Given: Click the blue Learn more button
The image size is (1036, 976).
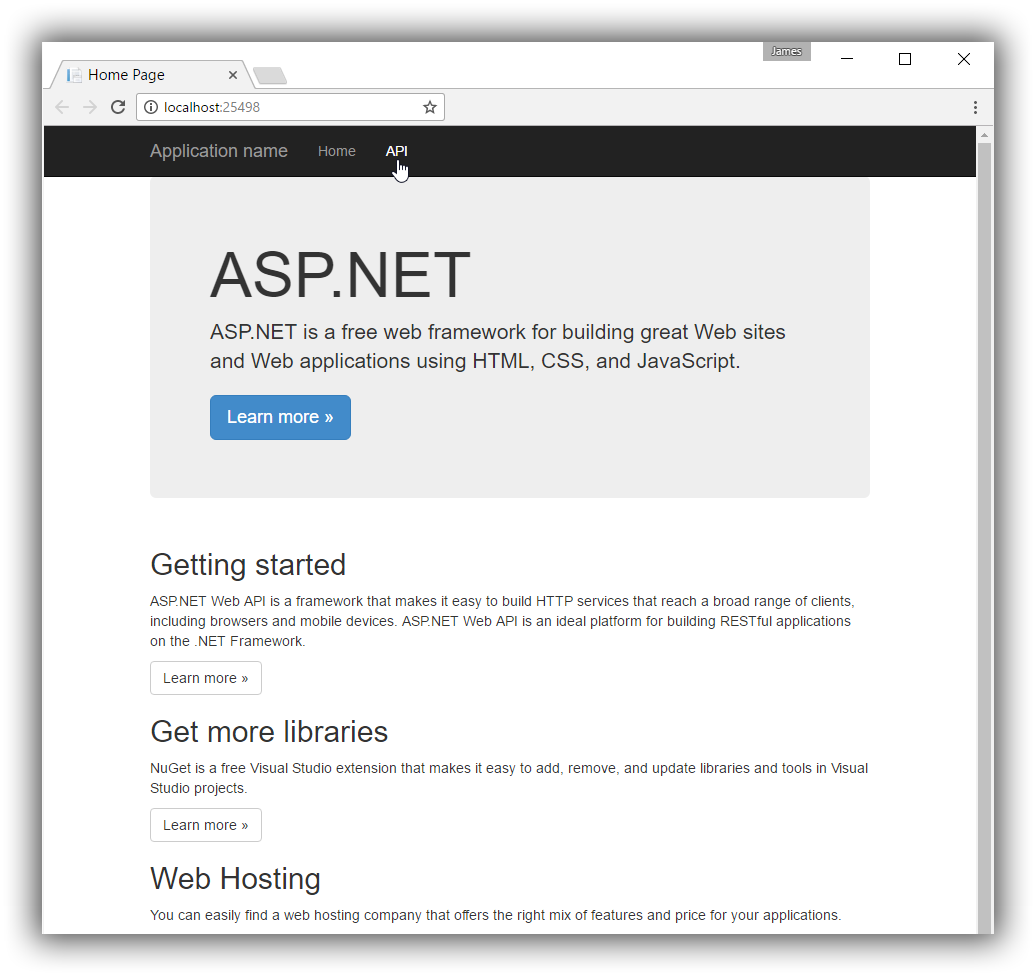Looking at the screenshot, I should click(280, 417).
